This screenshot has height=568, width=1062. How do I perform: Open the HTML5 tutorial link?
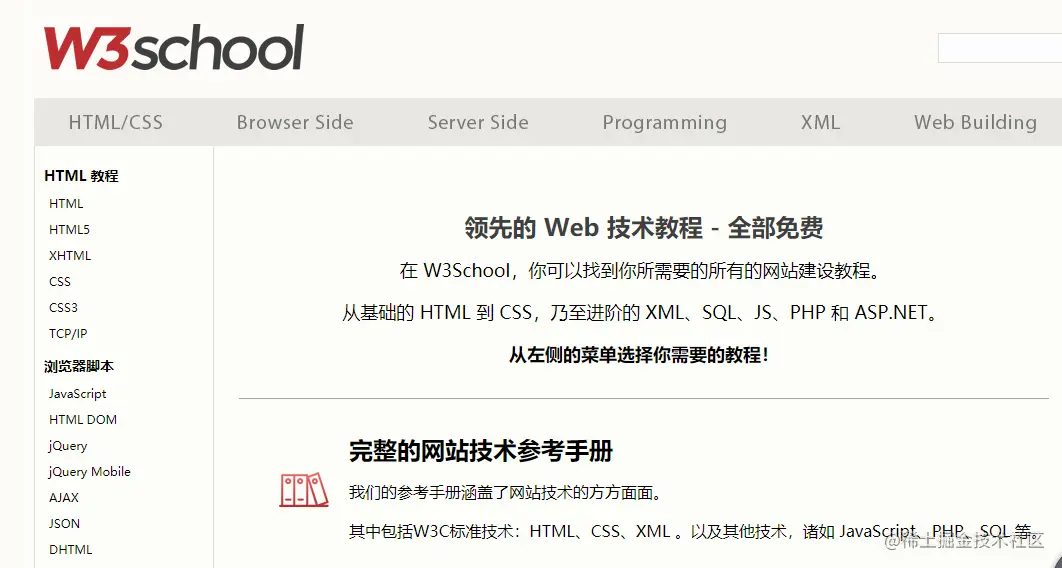point(69,230)
